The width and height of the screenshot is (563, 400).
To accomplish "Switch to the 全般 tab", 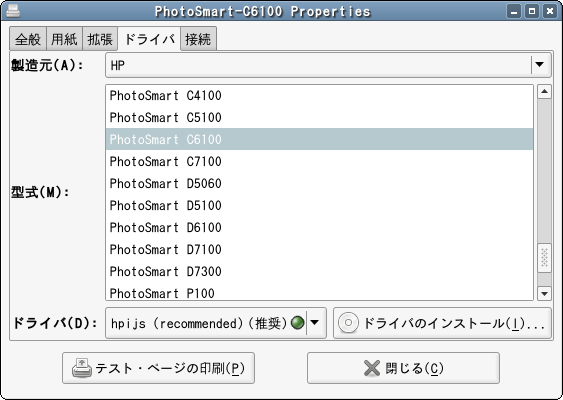I will pyautogui.click(x=28, y=39).
